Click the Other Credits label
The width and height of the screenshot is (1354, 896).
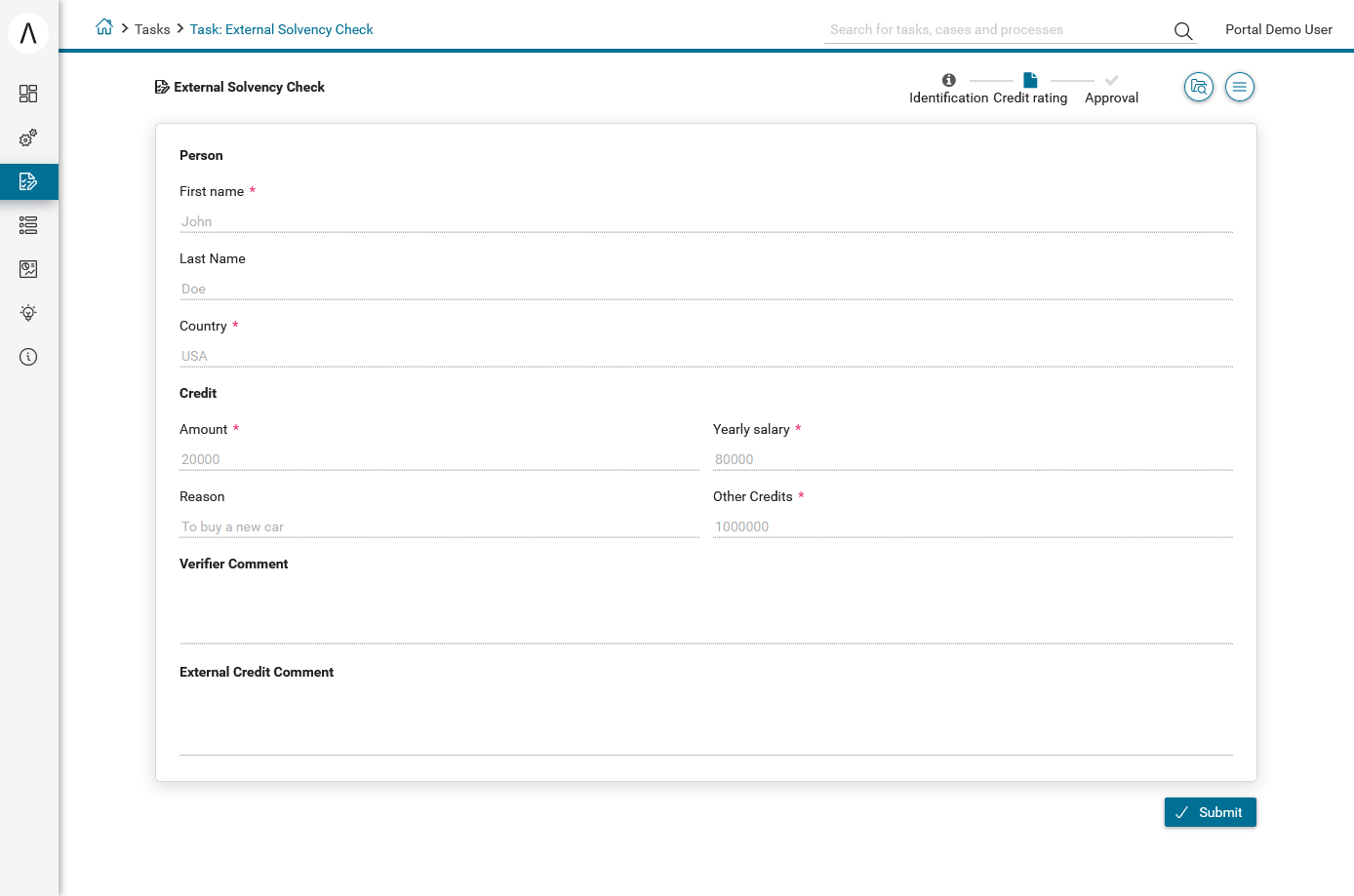point(753,496)
